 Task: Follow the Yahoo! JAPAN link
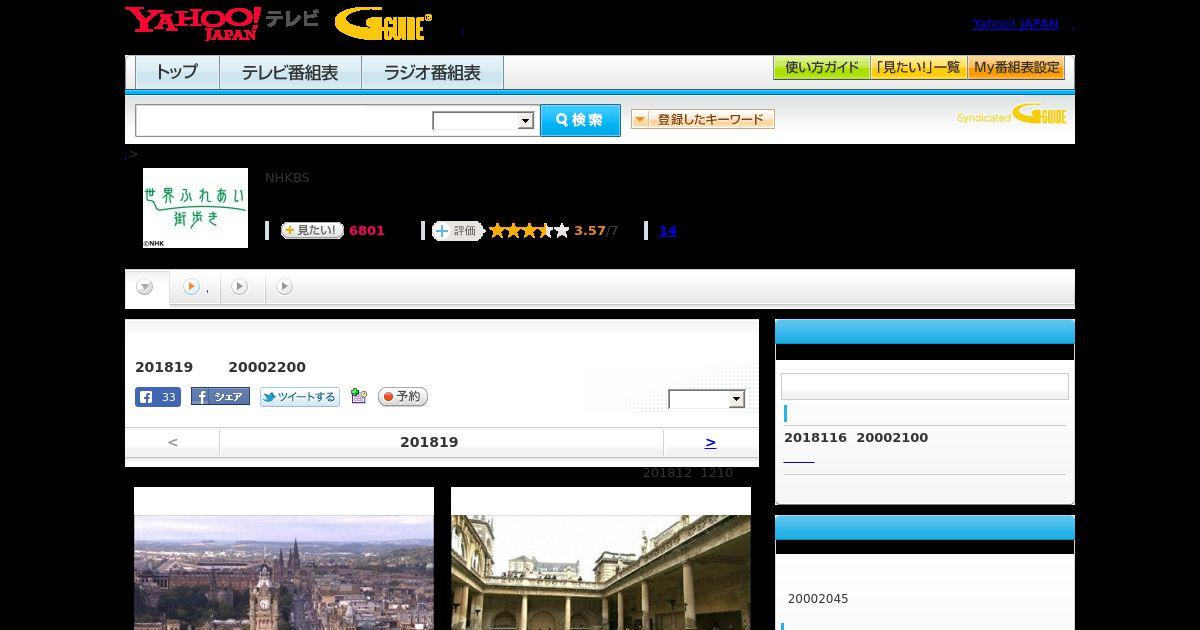click(x=1015, y=23)
